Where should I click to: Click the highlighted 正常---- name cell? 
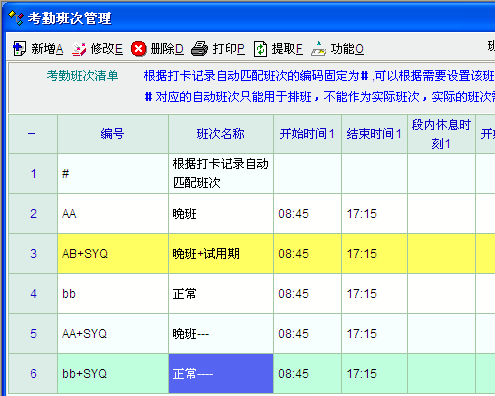click(221, 374)
